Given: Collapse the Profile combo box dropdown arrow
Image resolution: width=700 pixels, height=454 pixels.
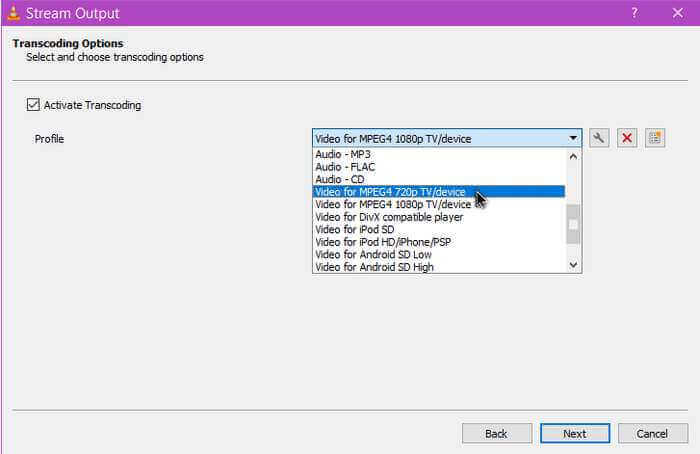Looking at the screenshot, I should (573, 138).
